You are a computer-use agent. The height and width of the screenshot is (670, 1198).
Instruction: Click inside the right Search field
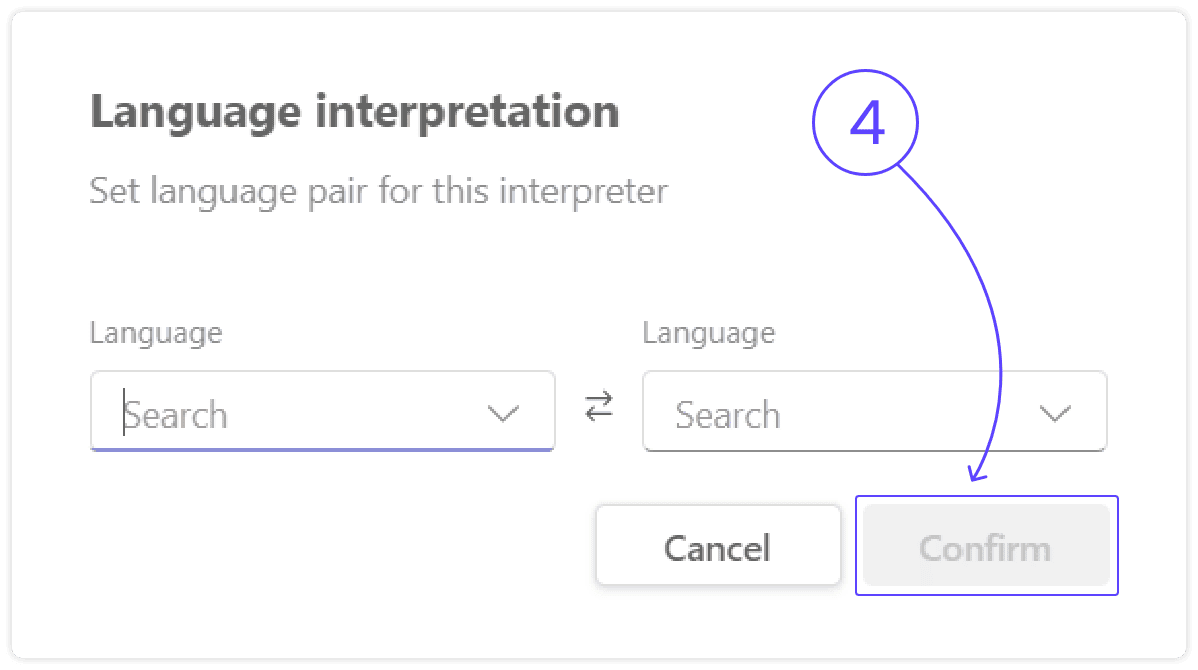coord(800,411)
